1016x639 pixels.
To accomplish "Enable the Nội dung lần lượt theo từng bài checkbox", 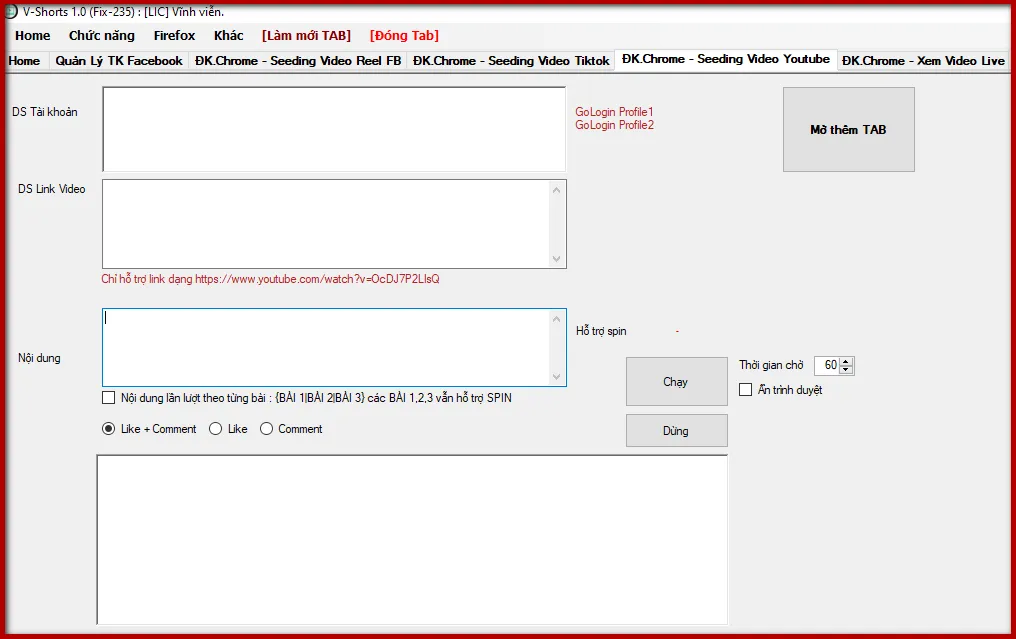I will 109,398.
